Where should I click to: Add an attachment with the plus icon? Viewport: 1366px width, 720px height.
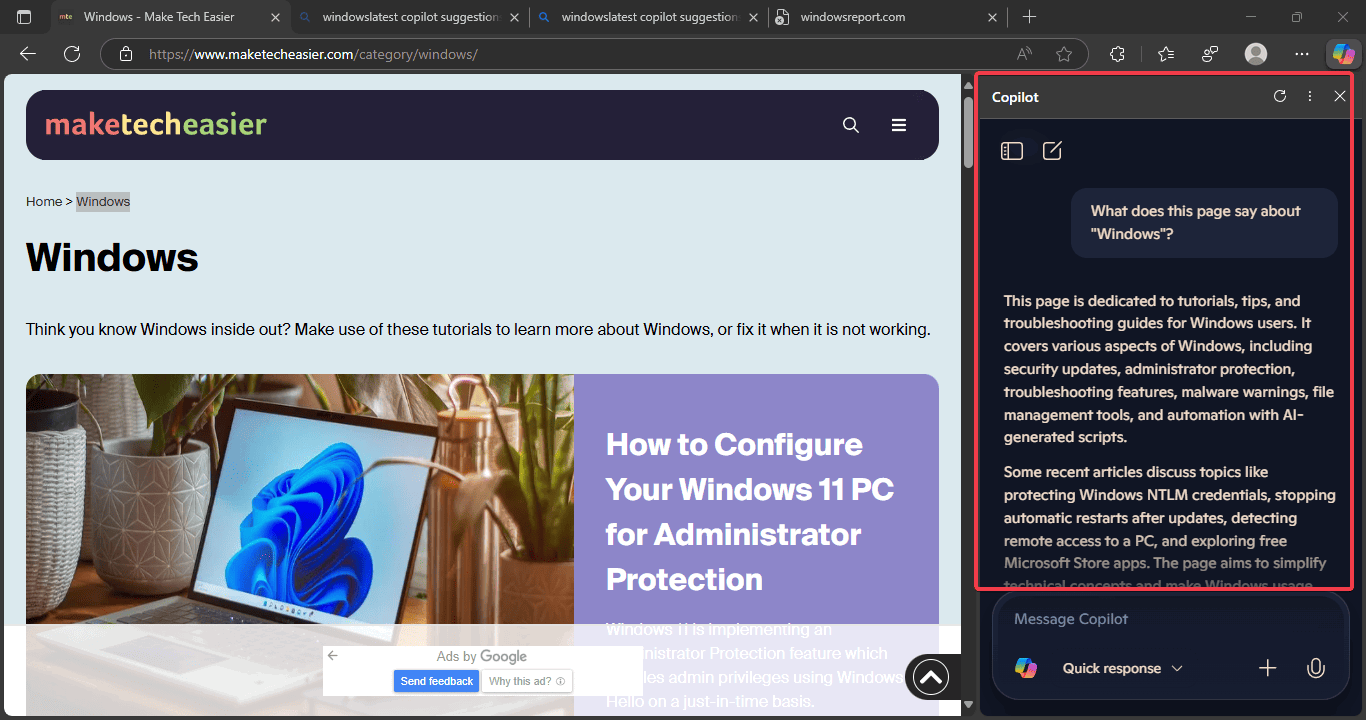(1268, 668)
